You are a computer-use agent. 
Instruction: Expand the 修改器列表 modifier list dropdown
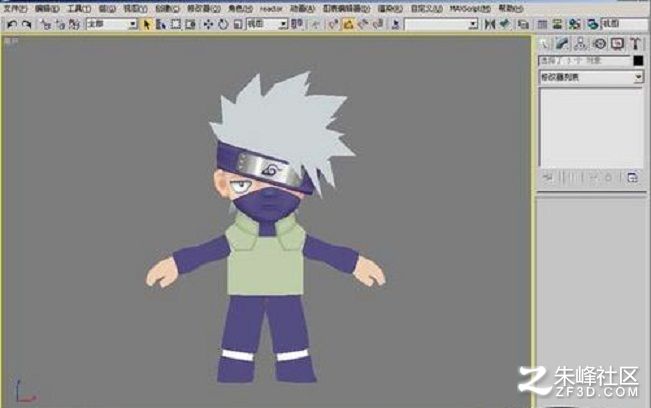coord(591,77)
